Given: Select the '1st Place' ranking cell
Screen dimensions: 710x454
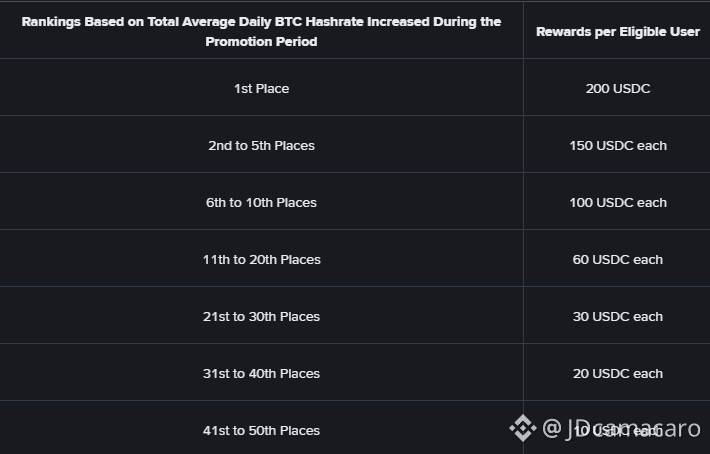Looking at the screenshot, I should 261,89.
